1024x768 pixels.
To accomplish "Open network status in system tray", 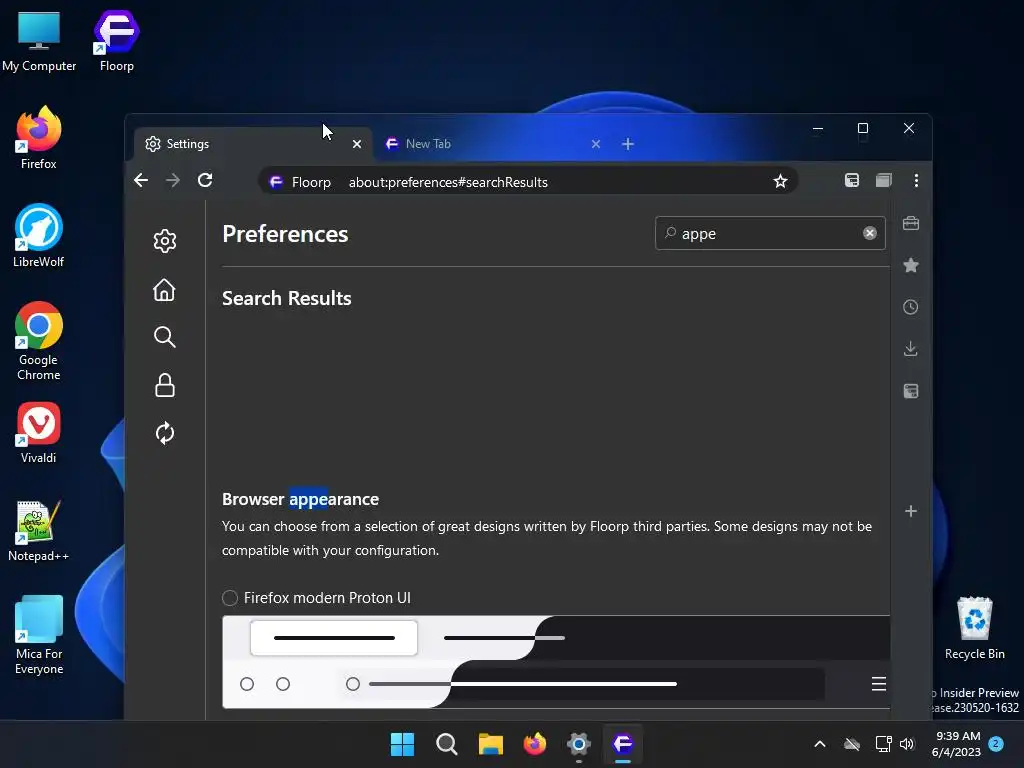I will coord(883,744).
